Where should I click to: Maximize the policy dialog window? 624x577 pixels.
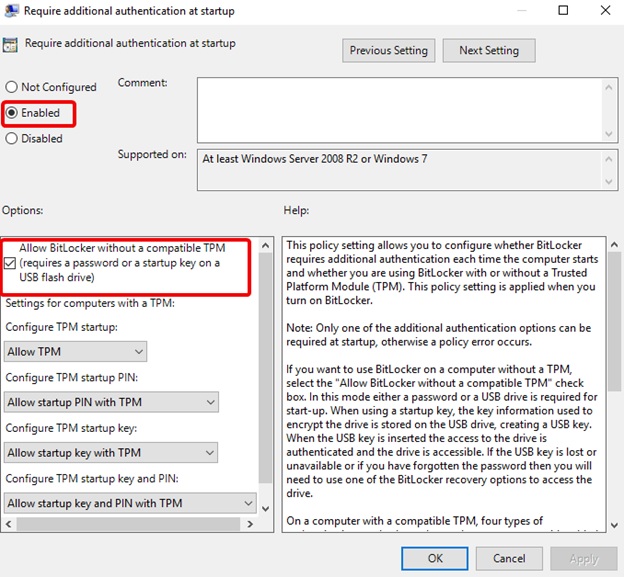563,10
